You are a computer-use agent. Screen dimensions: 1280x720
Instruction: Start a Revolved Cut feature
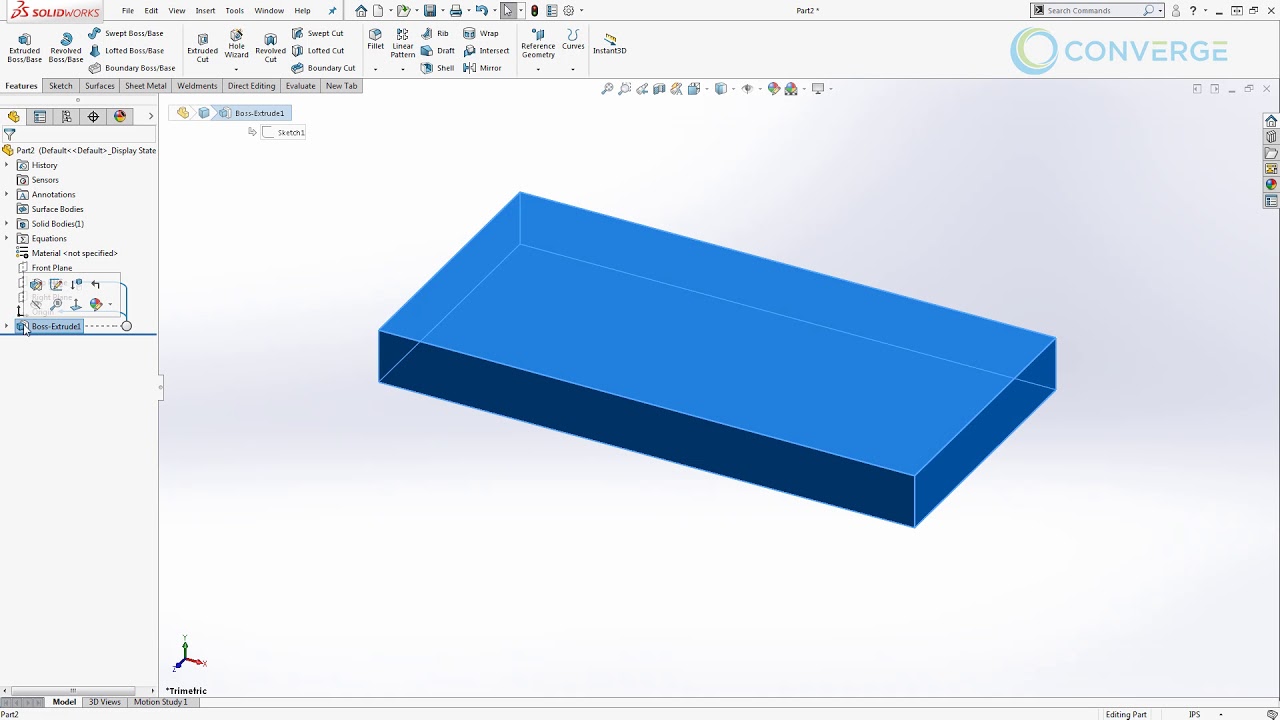point(270,47)
